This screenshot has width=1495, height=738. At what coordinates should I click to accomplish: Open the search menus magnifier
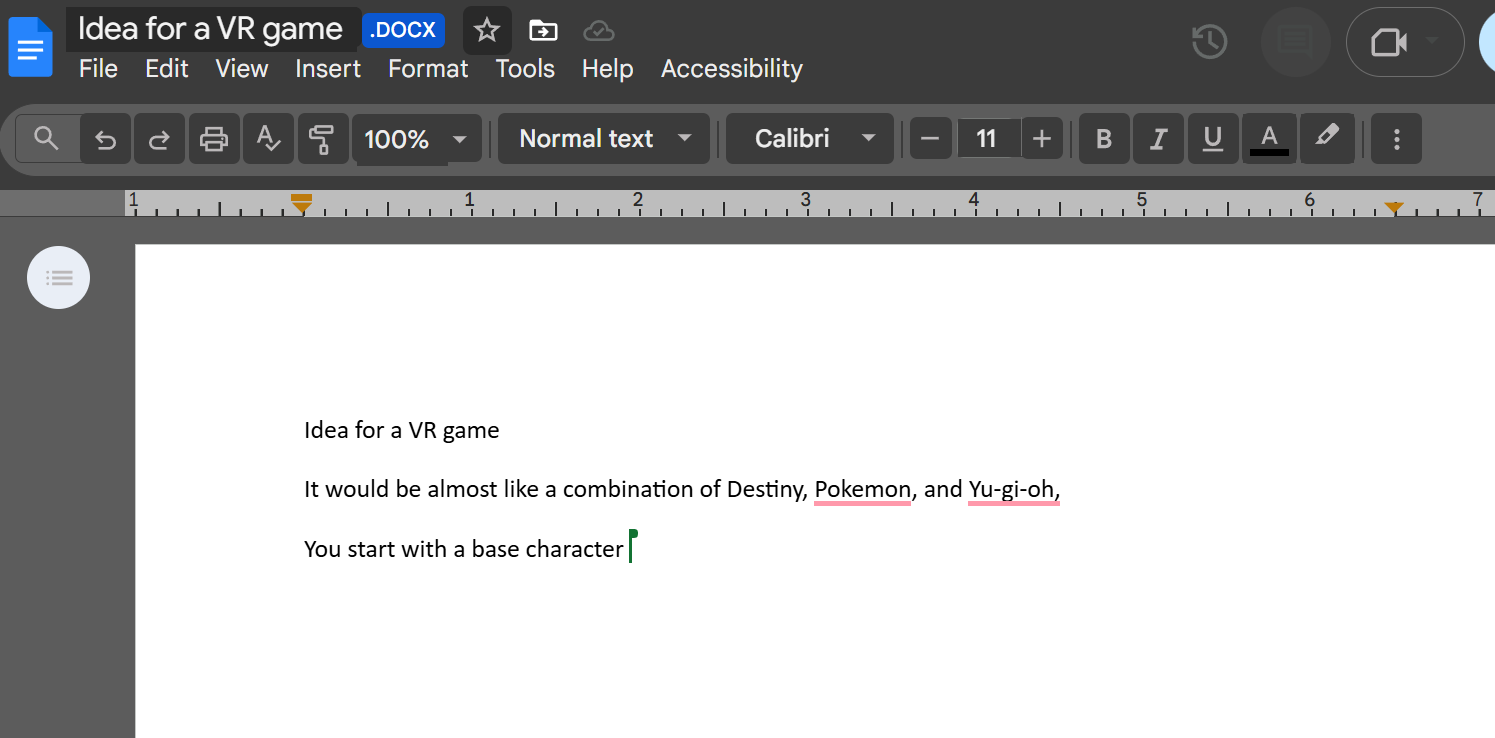46,138
